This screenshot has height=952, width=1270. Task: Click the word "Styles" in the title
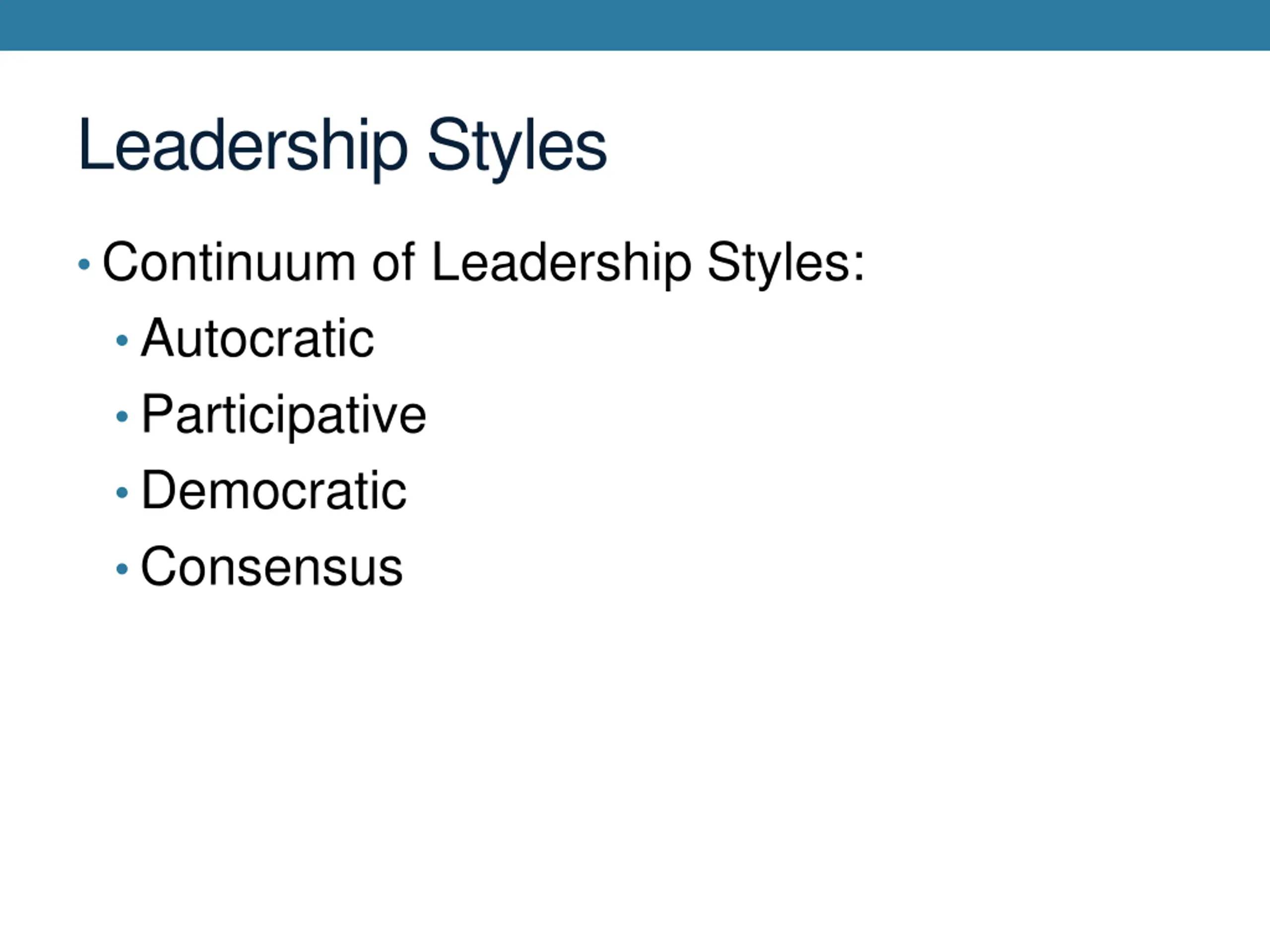517,147
